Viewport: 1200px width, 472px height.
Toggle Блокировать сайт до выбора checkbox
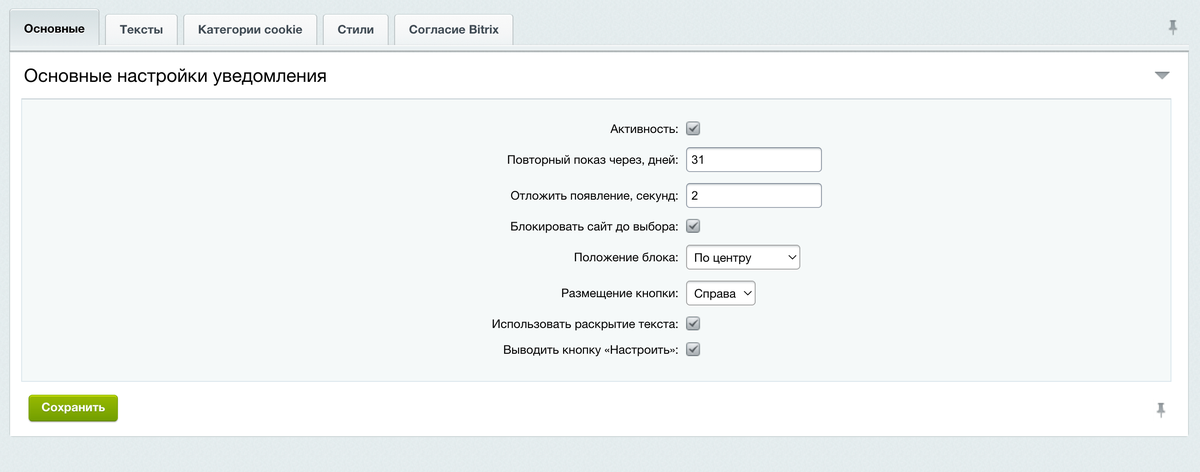[x=693, y=226]
